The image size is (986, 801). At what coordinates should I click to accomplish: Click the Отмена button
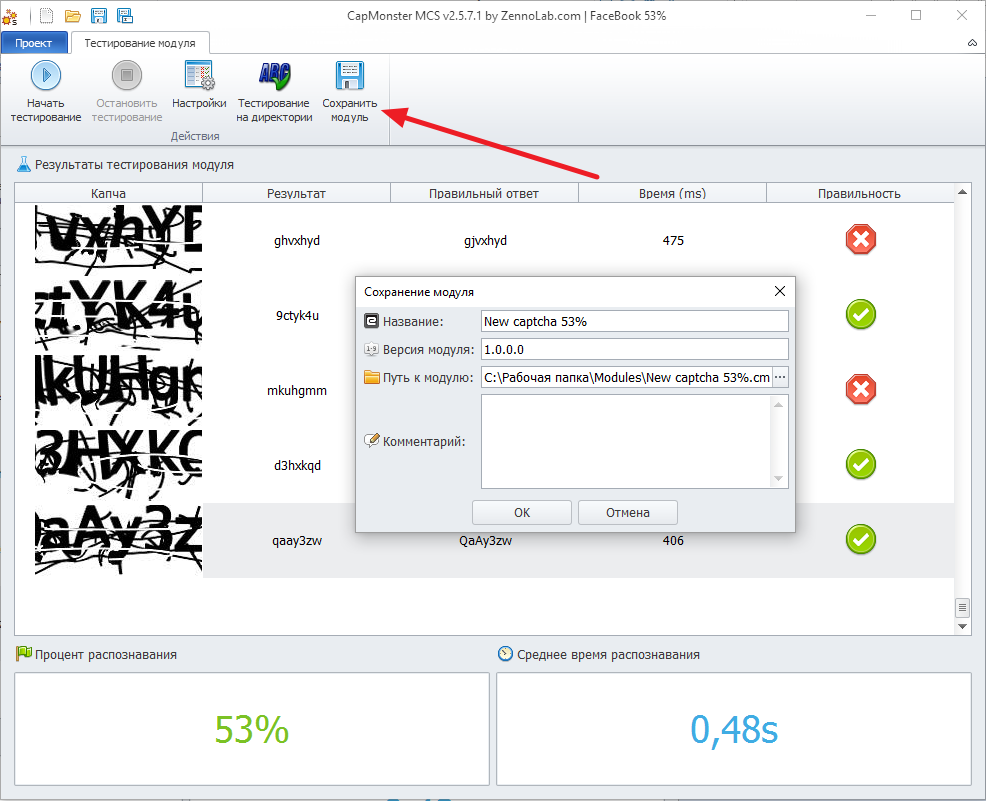[627, 512]
